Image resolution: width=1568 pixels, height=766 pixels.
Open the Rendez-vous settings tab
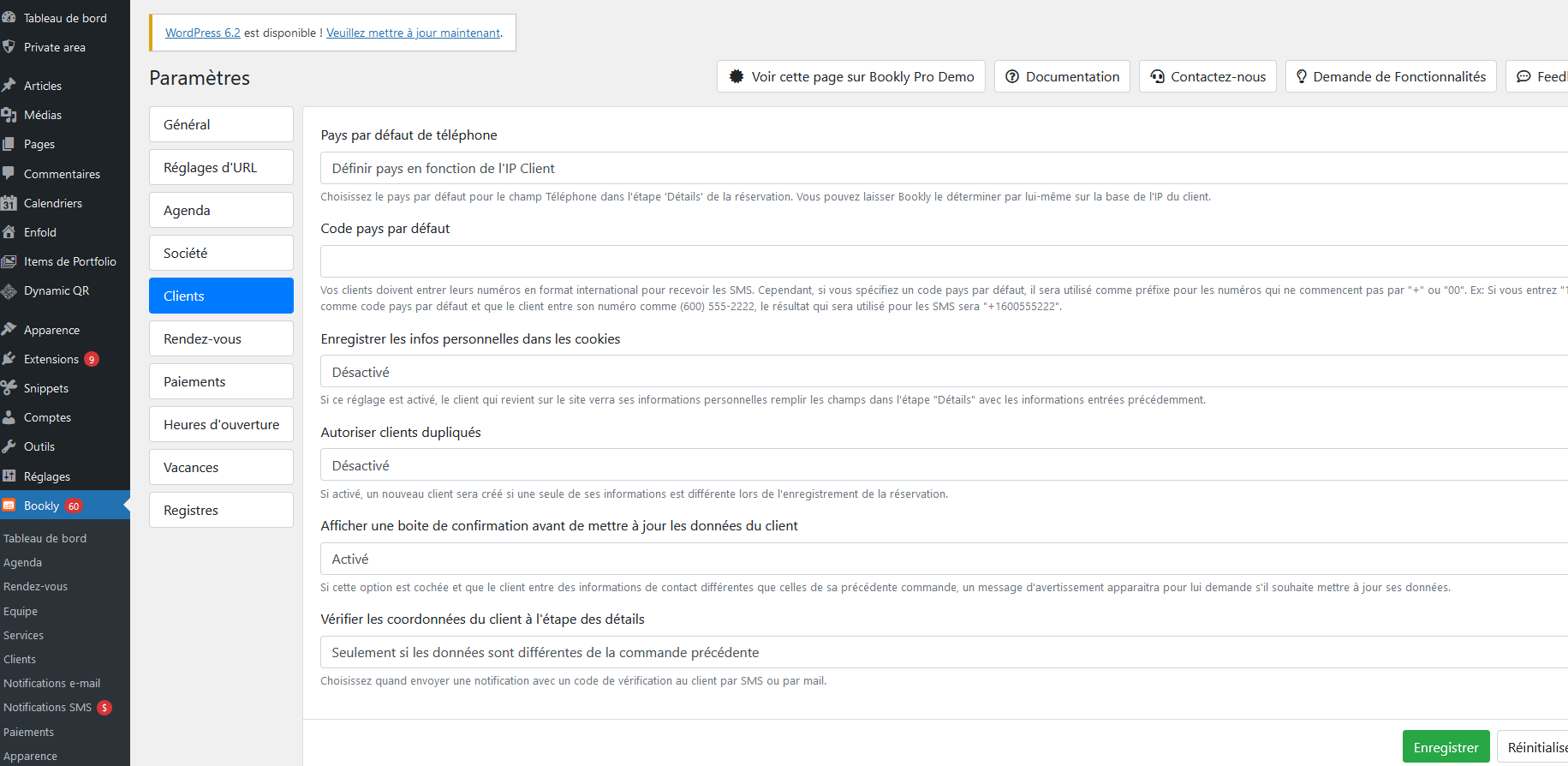pyautogui.click(x=221, y=338)
